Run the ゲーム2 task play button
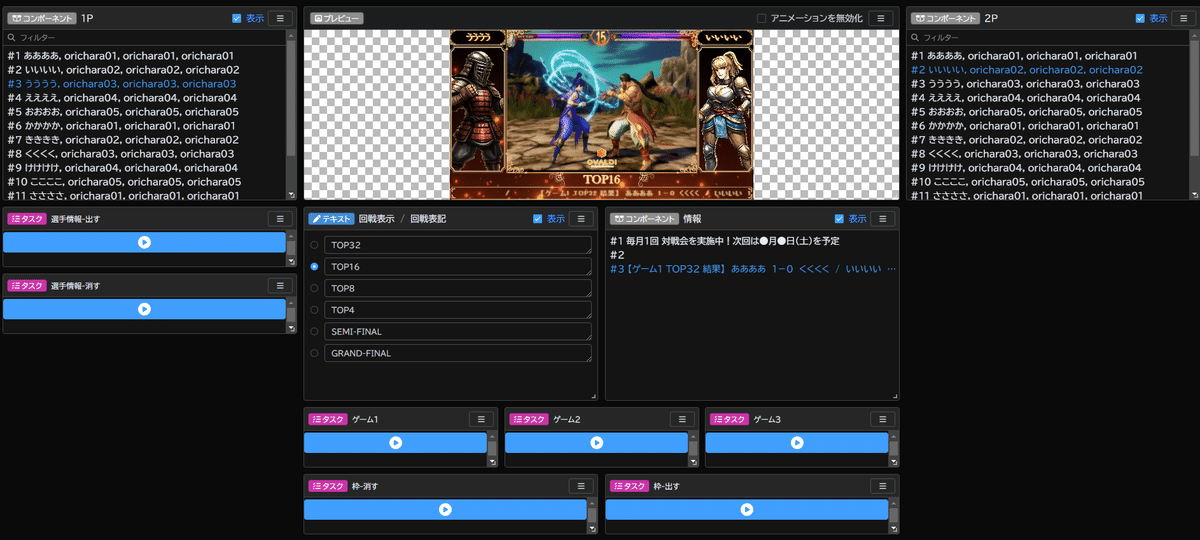The height and width of the screenshot is (540, 1200). tap(596, 442)
